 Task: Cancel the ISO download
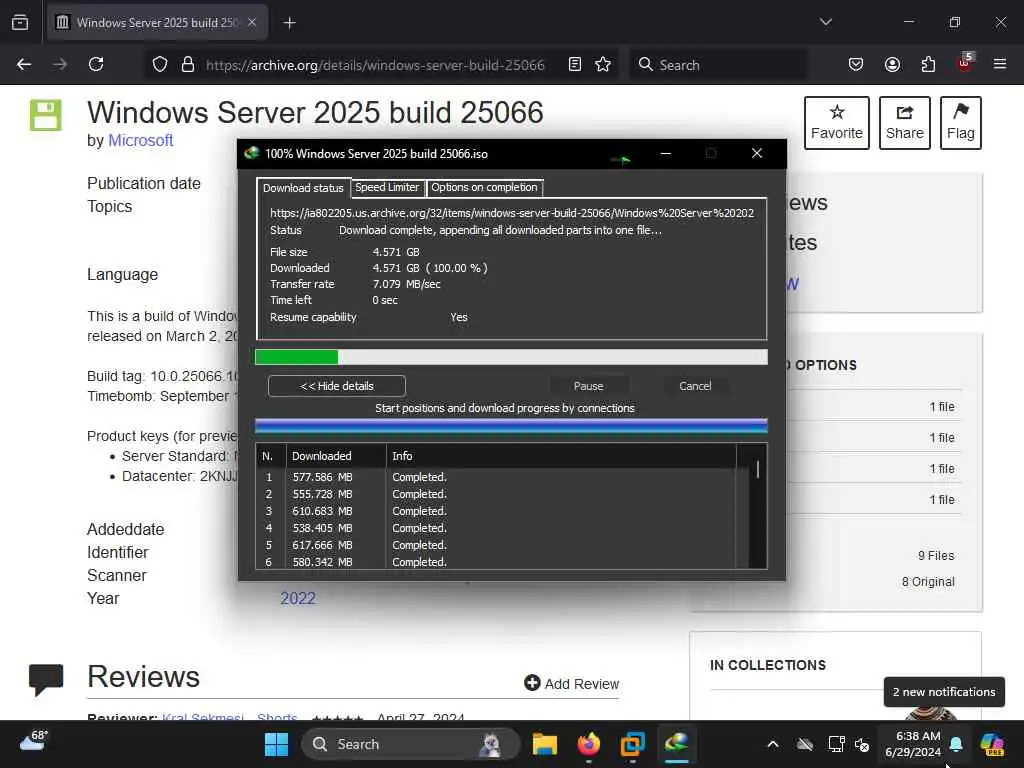[695, 386]
